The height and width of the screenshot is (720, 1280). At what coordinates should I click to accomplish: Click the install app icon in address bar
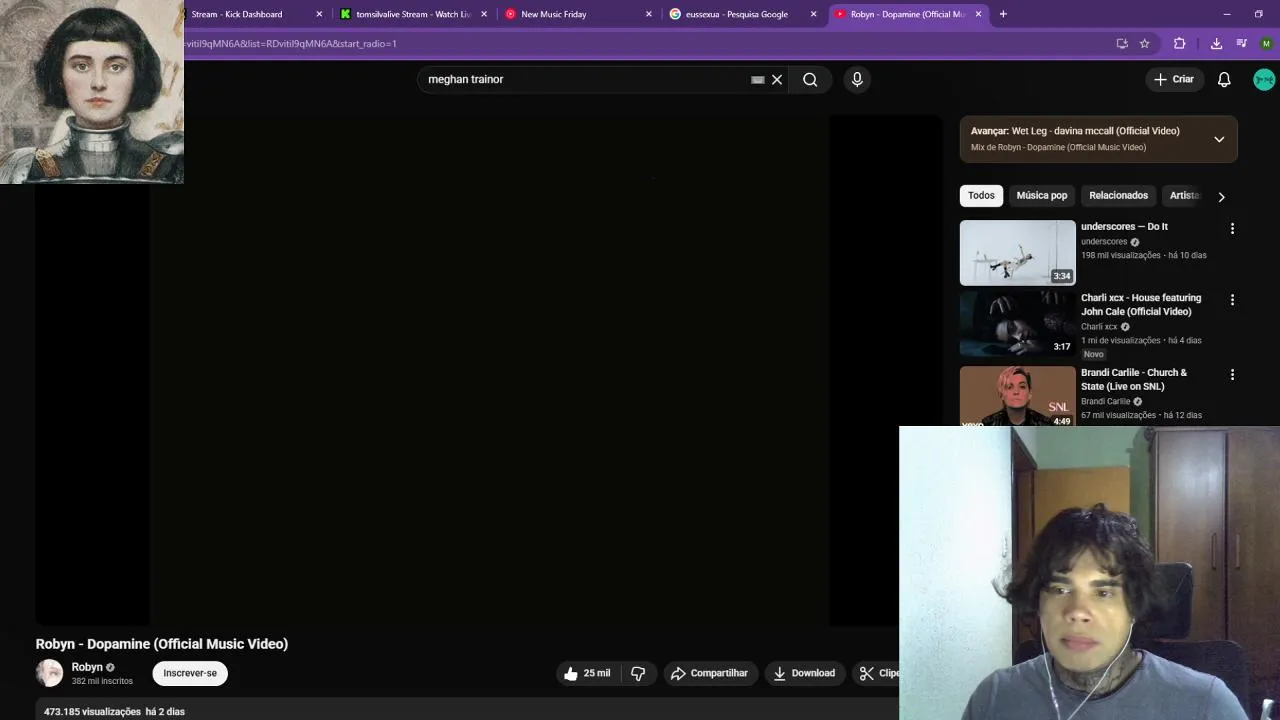click(1122, 43)
